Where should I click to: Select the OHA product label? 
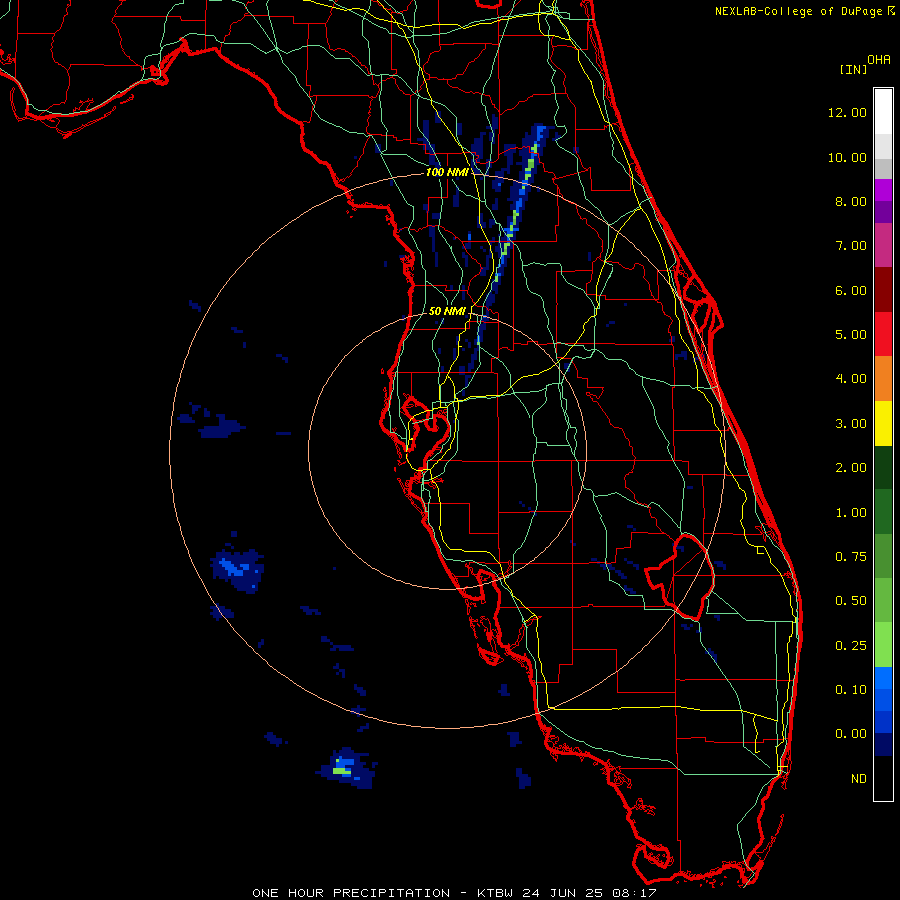[x=879, y=60]
